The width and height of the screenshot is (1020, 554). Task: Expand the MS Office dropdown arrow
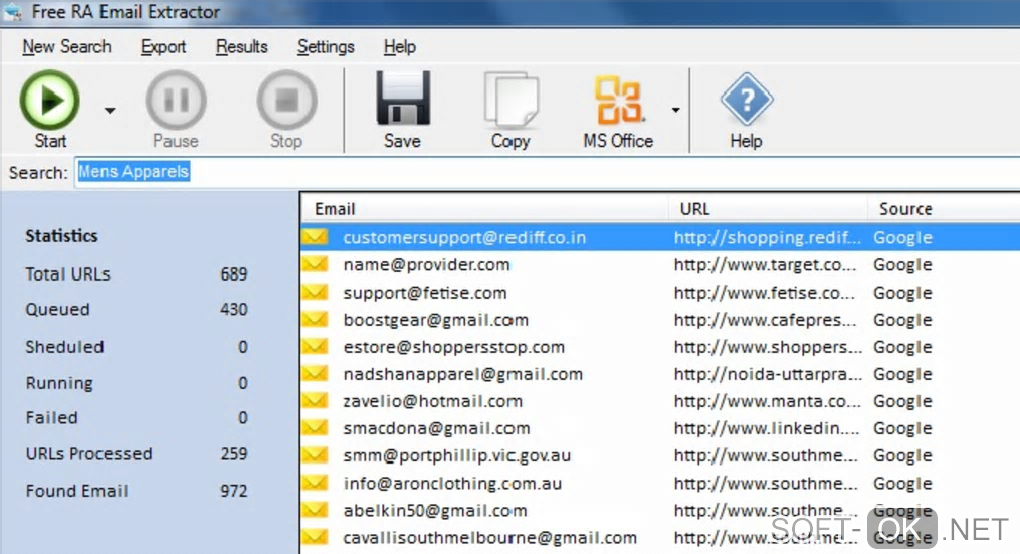675,111
